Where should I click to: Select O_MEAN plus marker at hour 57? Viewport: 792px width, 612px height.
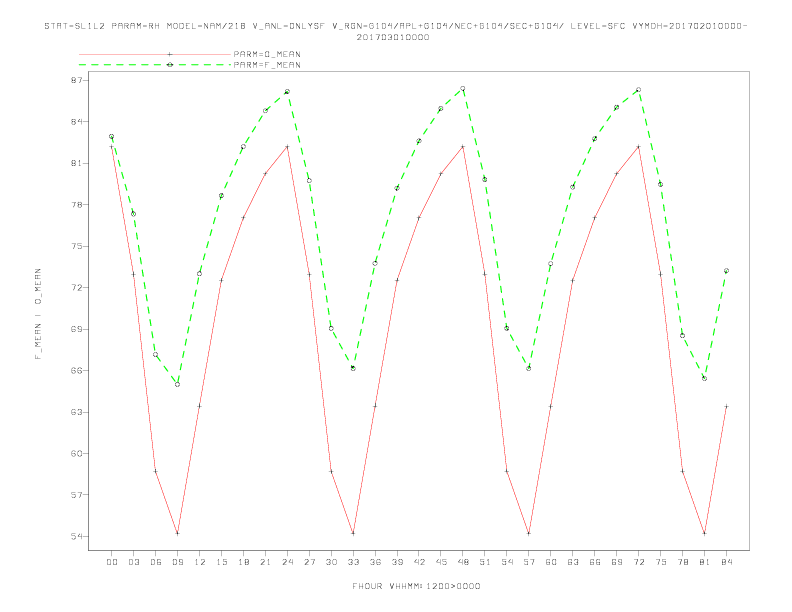(x=529, y=533)
